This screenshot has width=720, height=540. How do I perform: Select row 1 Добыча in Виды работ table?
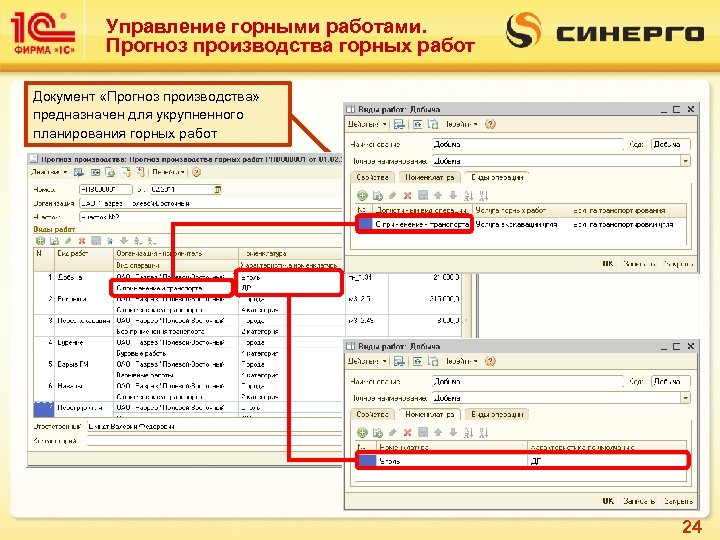(70, 277)
